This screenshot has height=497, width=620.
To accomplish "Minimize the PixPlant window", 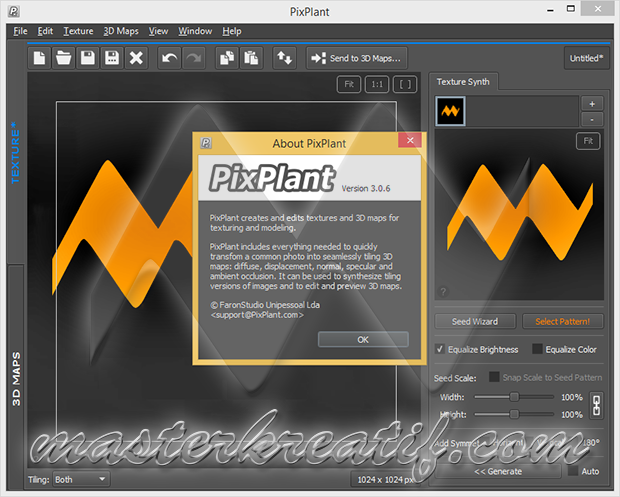I will tap(550, 10).
